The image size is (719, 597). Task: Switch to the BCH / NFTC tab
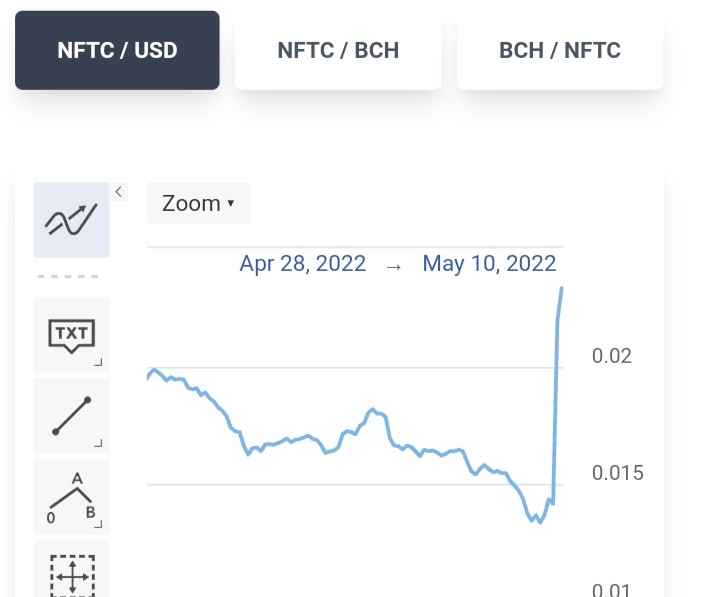560,50
